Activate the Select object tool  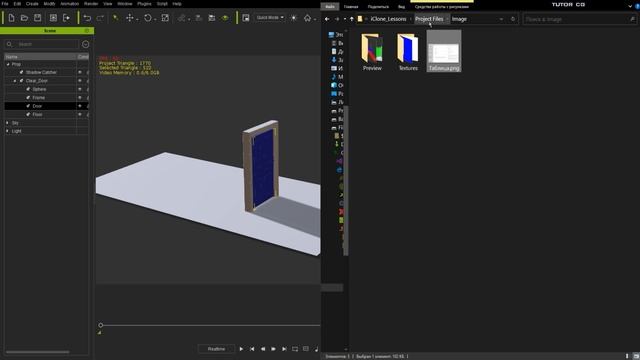pyautogui.click(x=116, y=18)
